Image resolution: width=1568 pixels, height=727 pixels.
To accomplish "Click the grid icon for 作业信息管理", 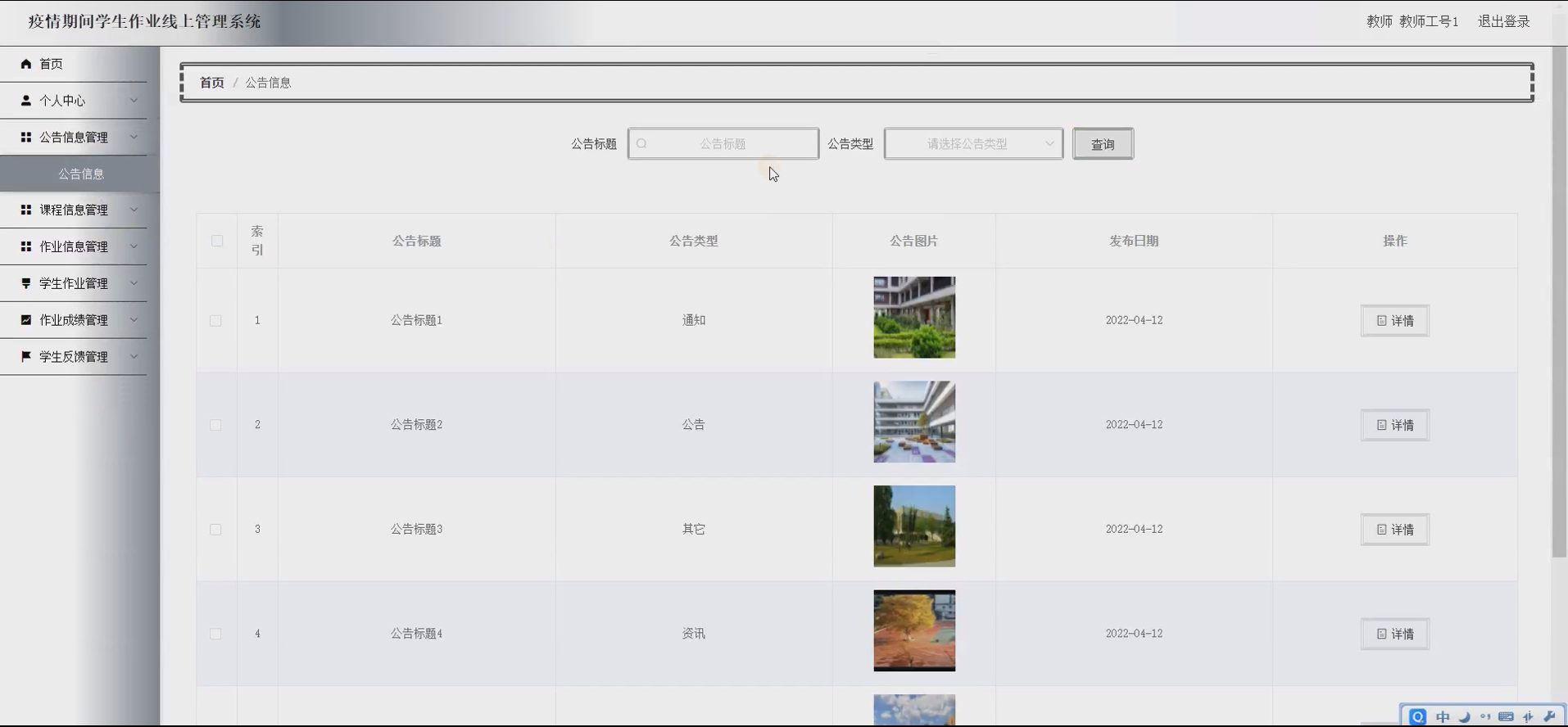I will (x=25, y=246).
